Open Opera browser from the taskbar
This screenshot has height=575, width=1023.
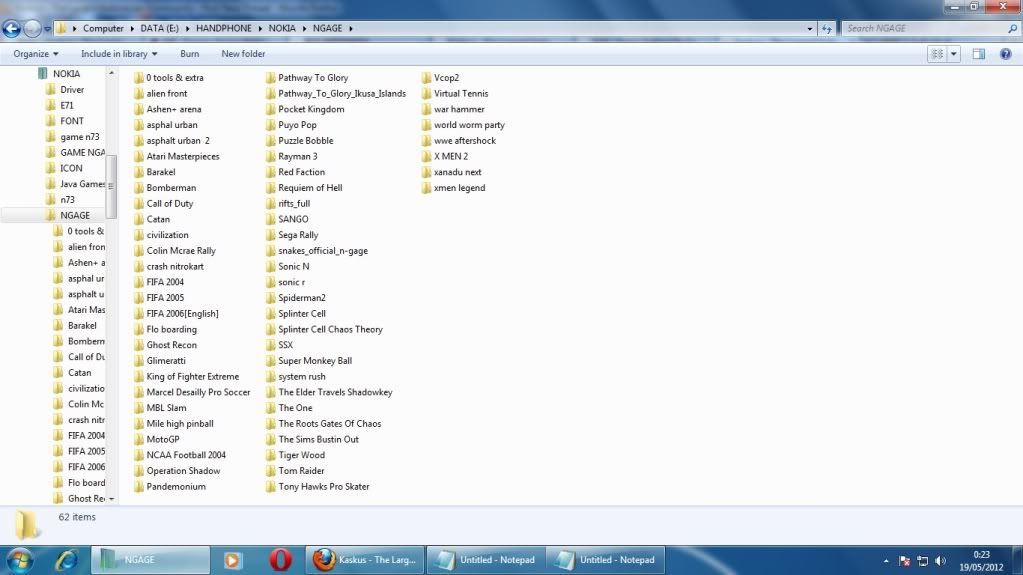pos(281,560)
